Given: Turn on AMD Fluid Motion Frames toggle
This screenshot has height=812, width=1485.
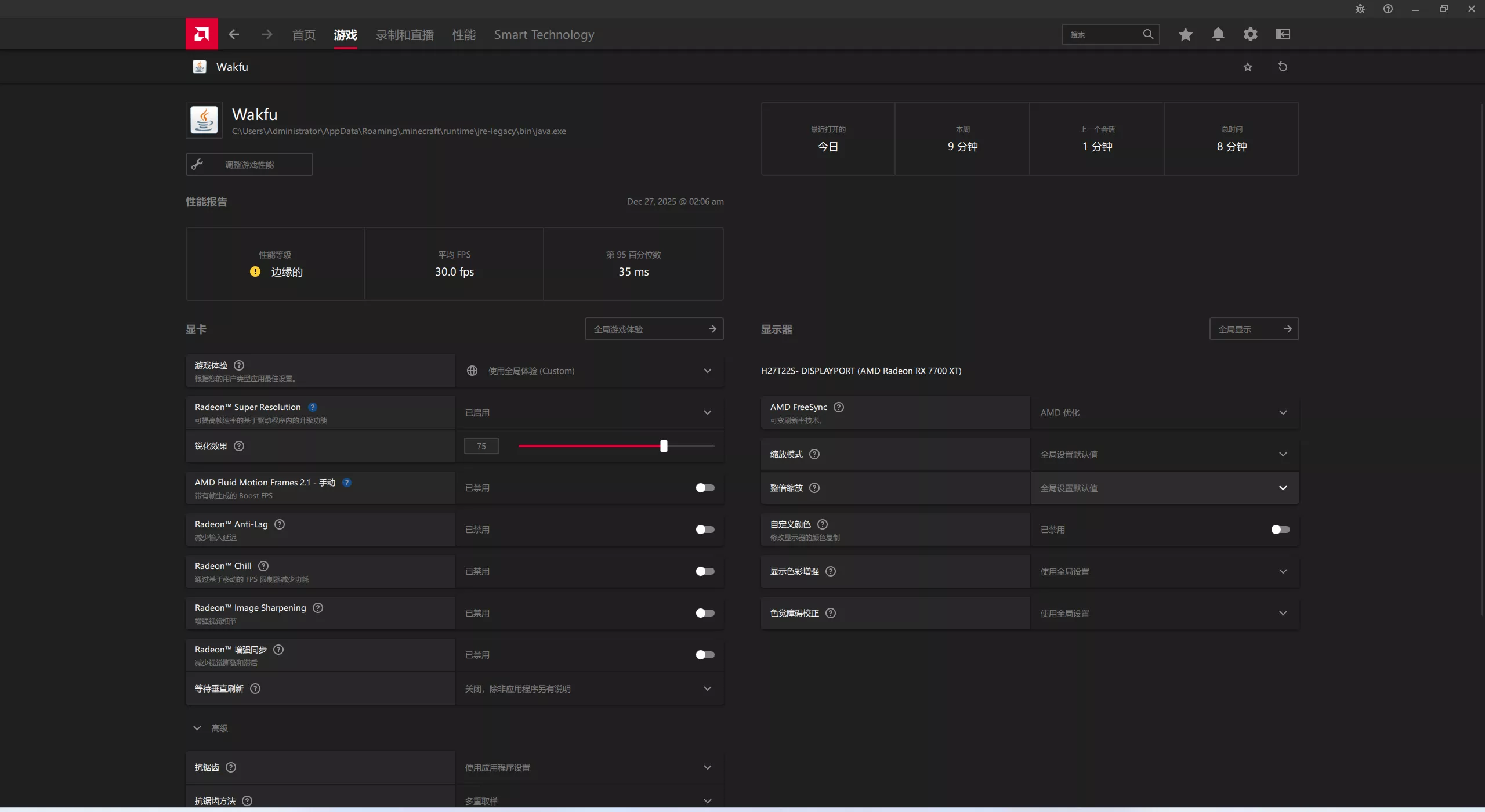Looking at the screenshot, I should click(x=705, y=488).
